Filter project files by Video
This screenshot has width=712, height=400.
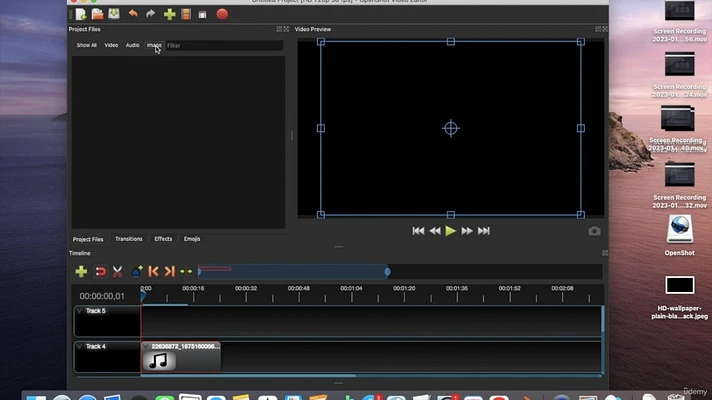pos(111,45)
